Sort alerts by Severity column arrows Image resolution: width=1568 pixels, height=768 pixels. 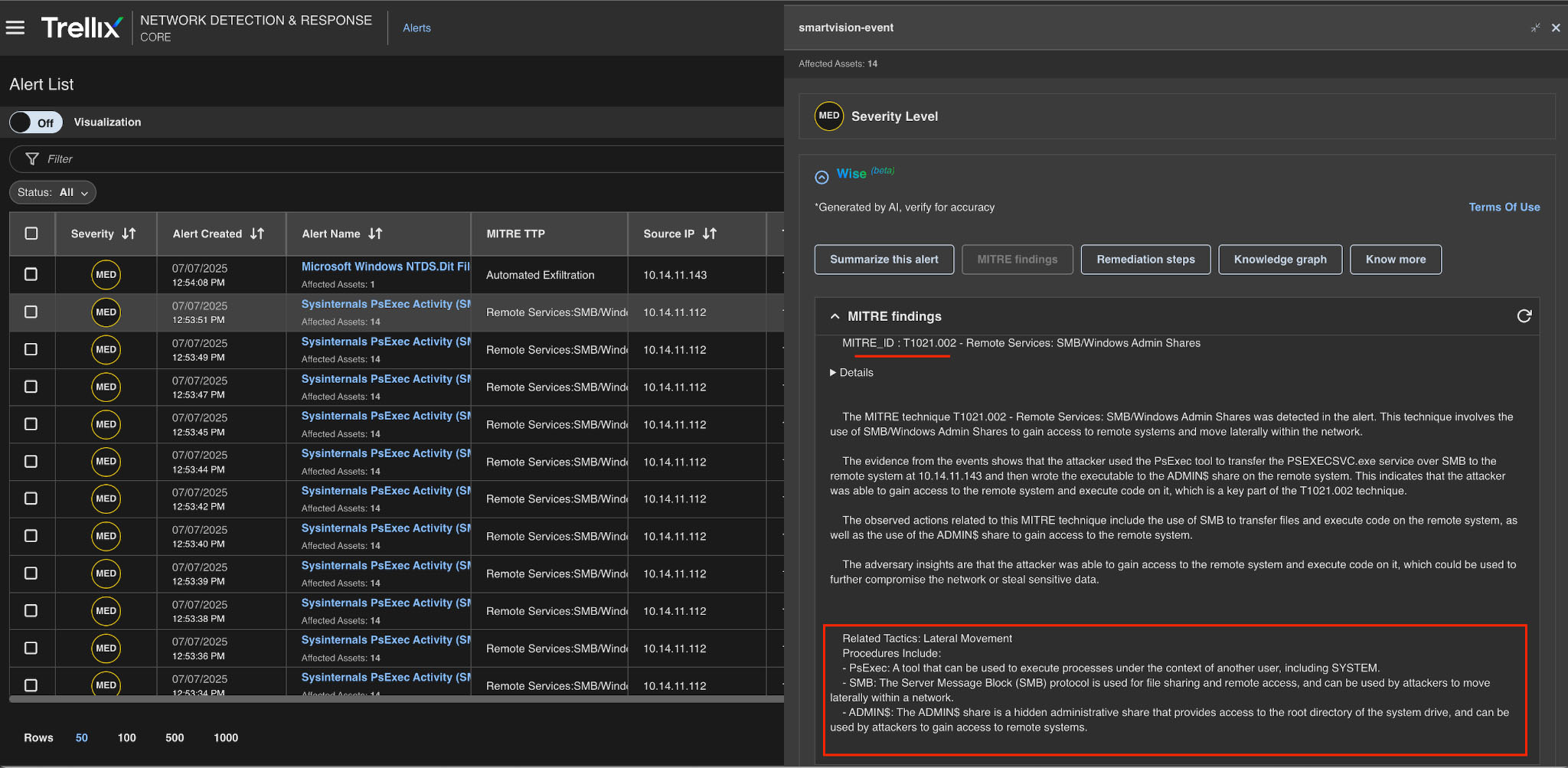[x=129, y=234]
